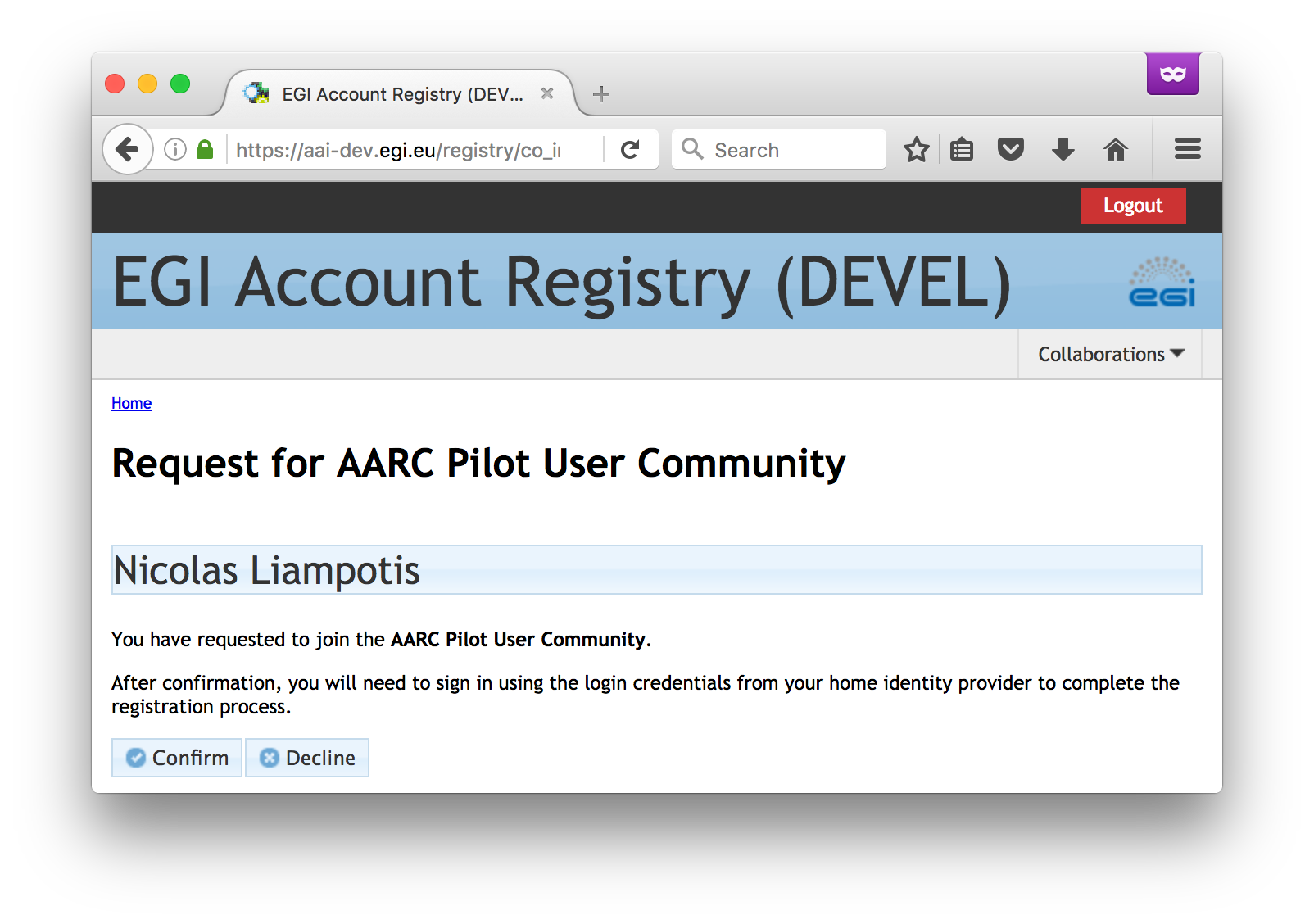The image size is (1314, 924).
Task: Click the red macOS close window button
Action: click(x=115, y=84)
